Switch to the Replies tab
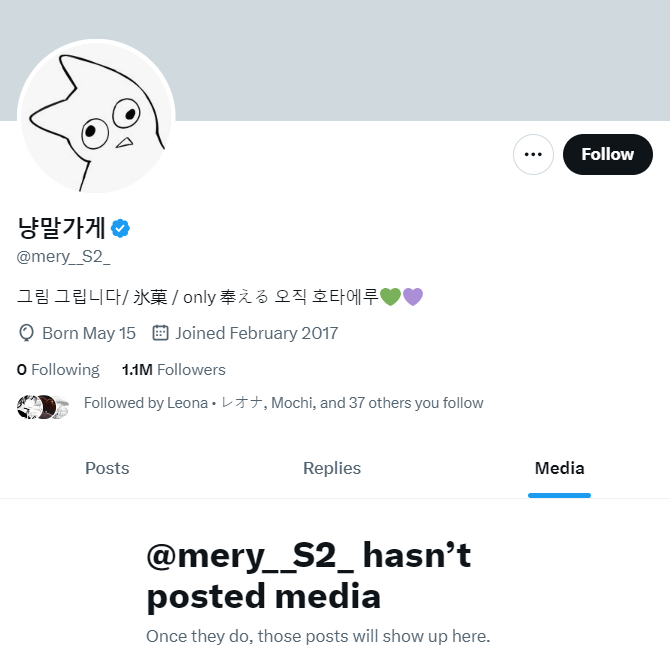 tap(332, 468)
